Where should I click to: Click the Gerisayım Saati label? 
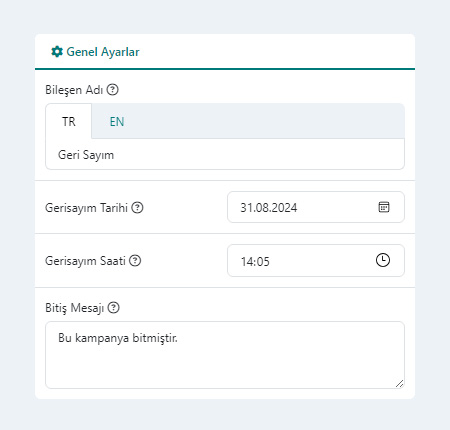tap(85, 261)
